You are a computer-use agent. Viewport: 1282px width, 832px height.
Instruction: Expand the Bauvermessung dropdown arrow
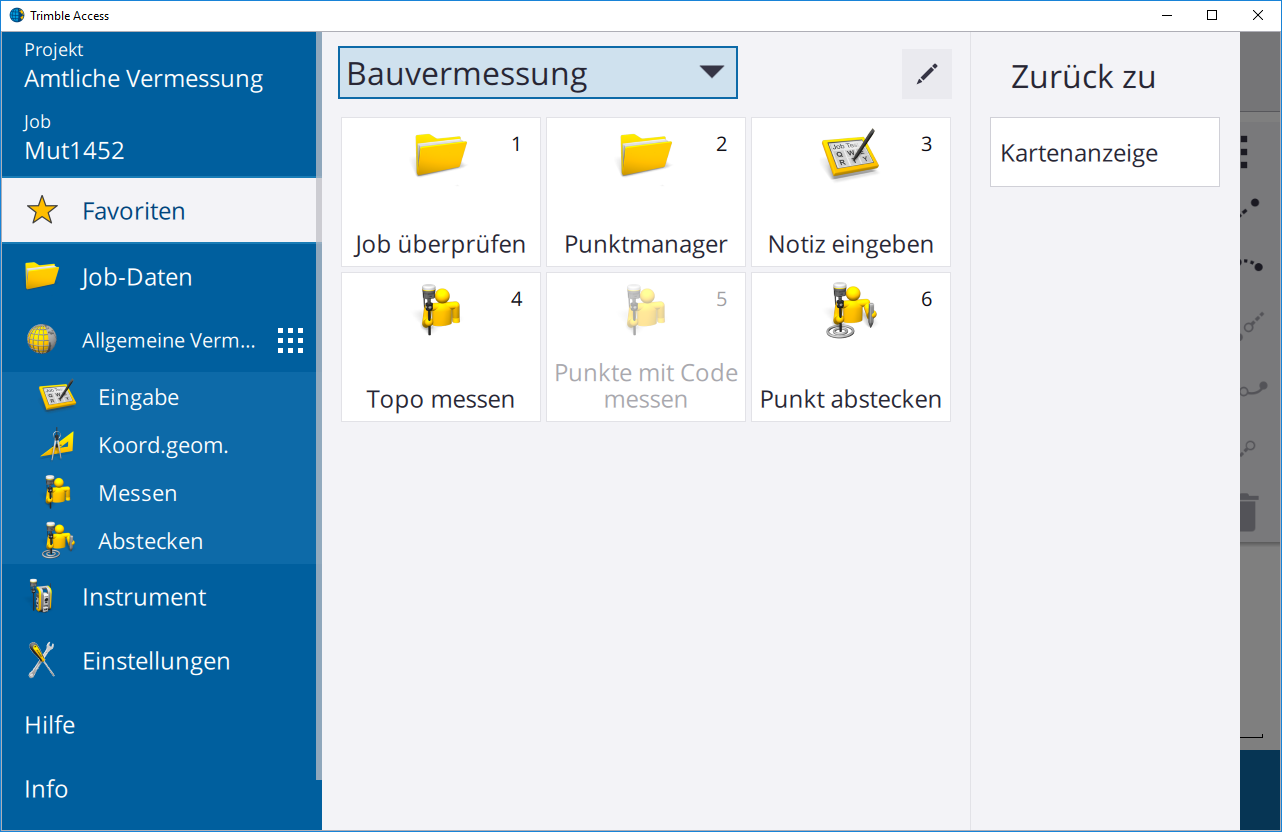click(x=711, y=72)
